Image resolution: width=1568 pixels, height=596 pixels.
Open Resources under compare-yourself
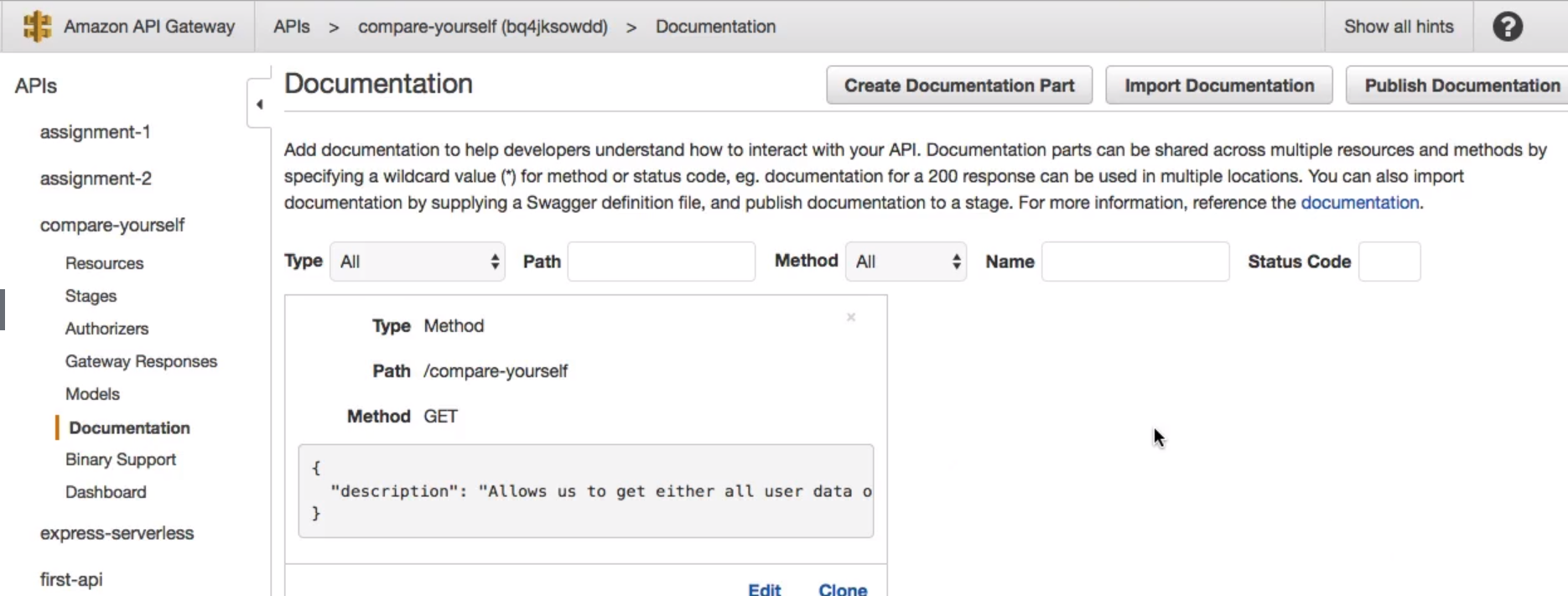pos(105,263)
